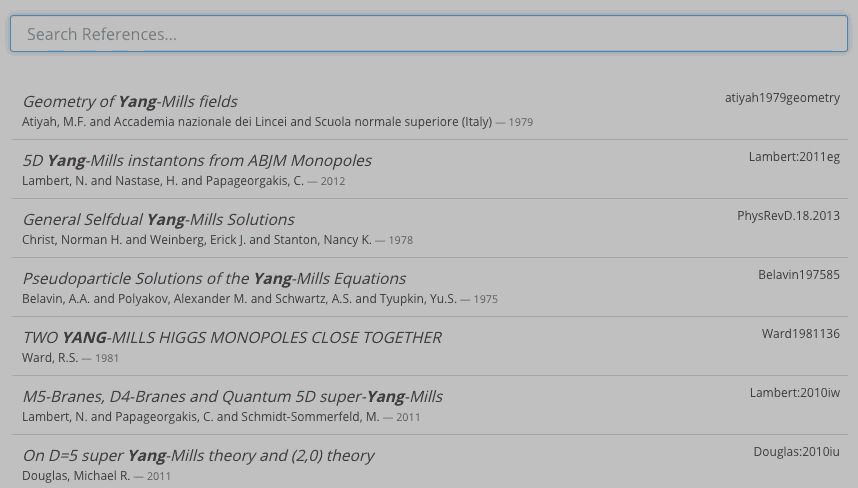The width and height of the screenshot is (858, 488).
Task: Open TWO YANG-MILLS HIGGS MONOPOLES CLOSE TOGETHER
Action: click(232, 338)
